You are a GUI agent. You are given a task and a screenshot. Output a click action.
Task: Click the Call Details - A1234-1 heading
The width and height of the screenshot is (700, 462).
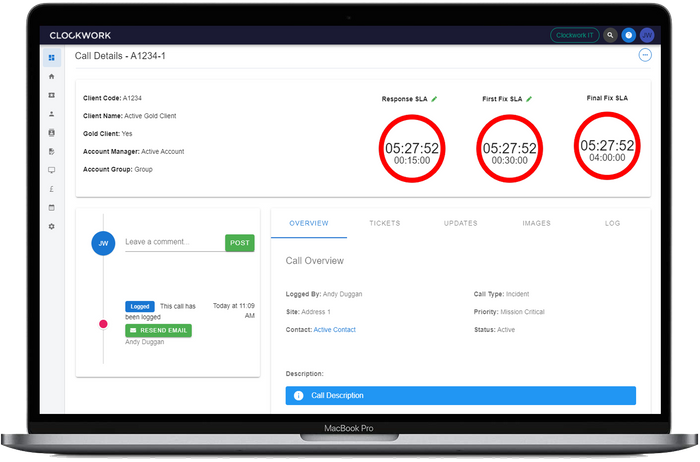[120, 56]
